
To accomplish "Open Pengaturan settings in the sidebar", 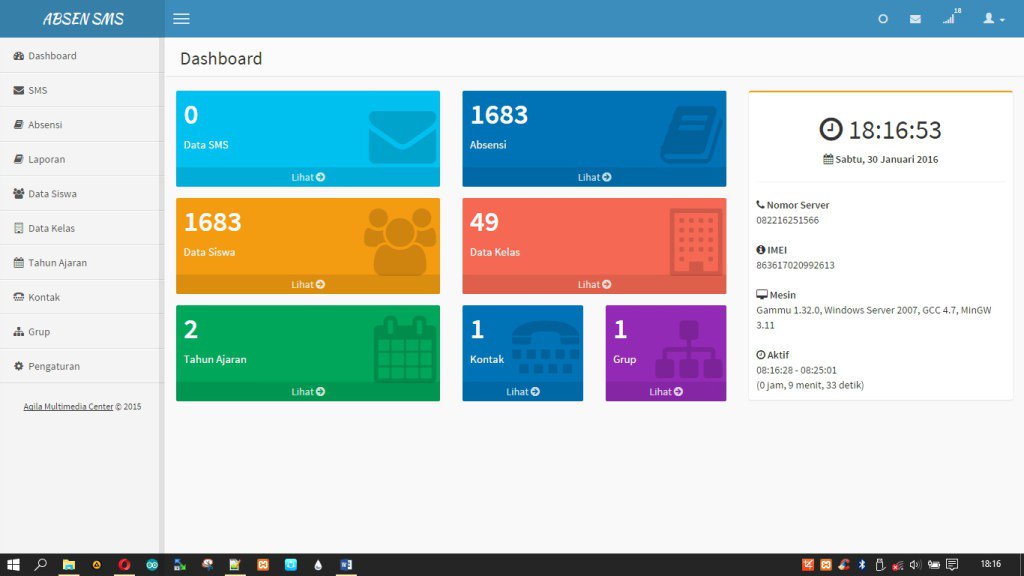I will click(80, 366).
